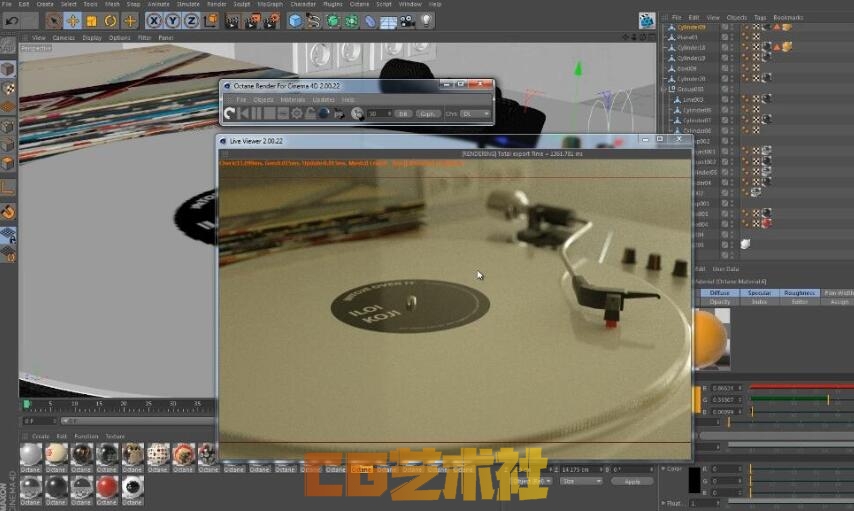This screenshot has width=854, height=511.
Task: Switch to Specular tab in material attributes
Action: [759, 293]
